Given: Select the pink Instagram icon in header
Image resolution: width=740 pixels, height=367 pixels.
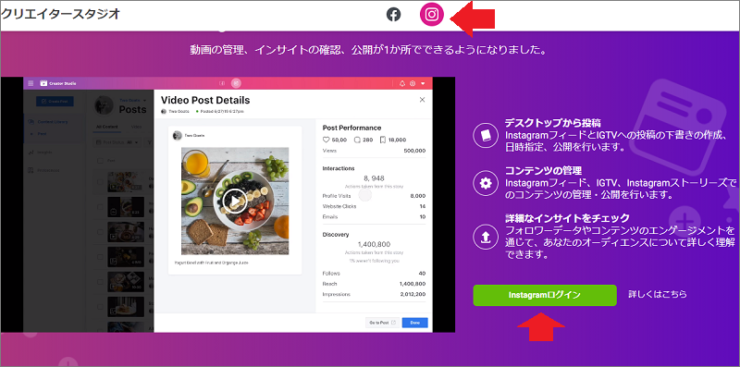Looking at the screenshot, I should [431, 14].
